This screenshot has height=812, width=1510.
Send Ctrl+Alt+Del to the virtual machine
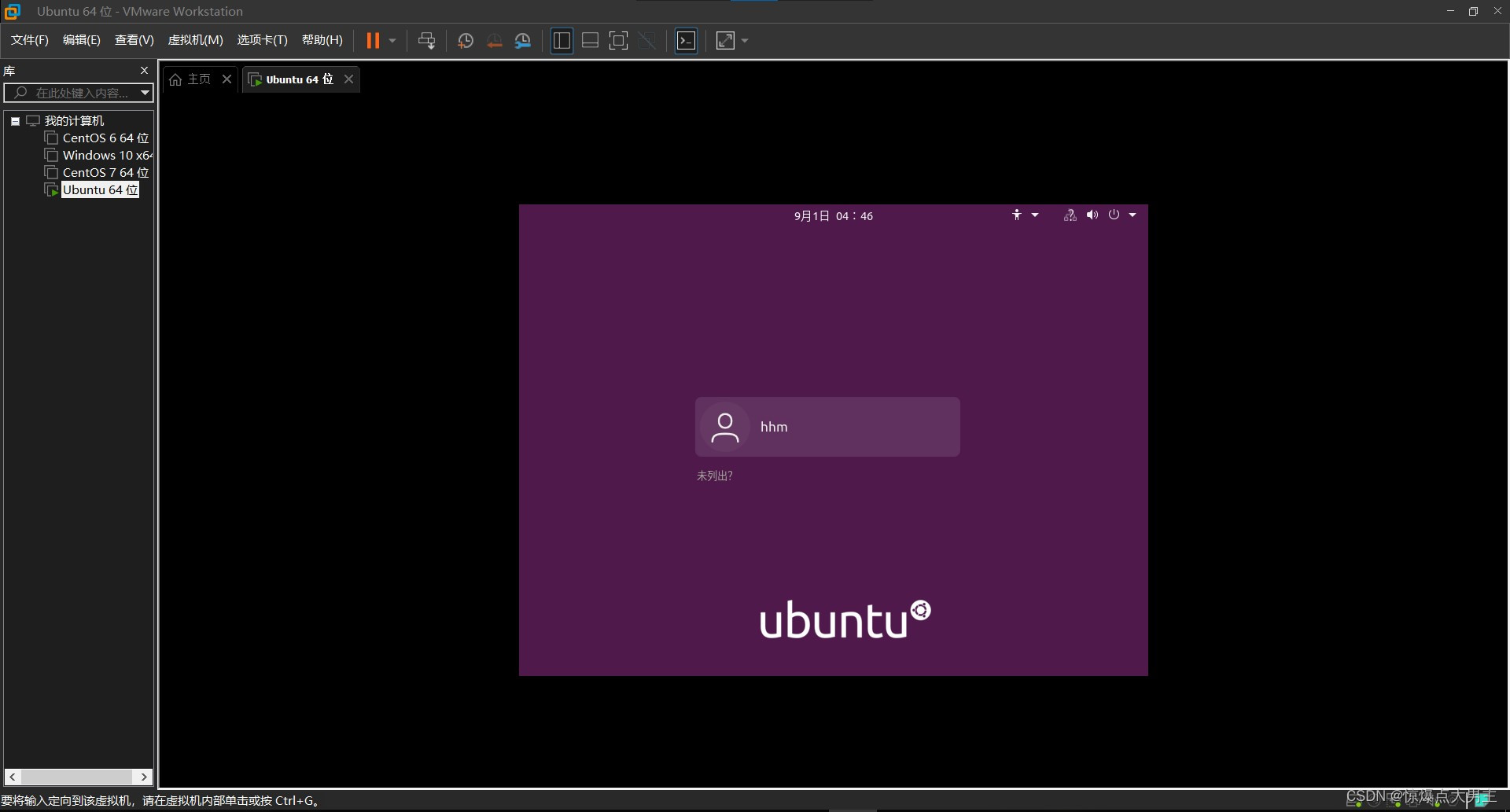427,41
